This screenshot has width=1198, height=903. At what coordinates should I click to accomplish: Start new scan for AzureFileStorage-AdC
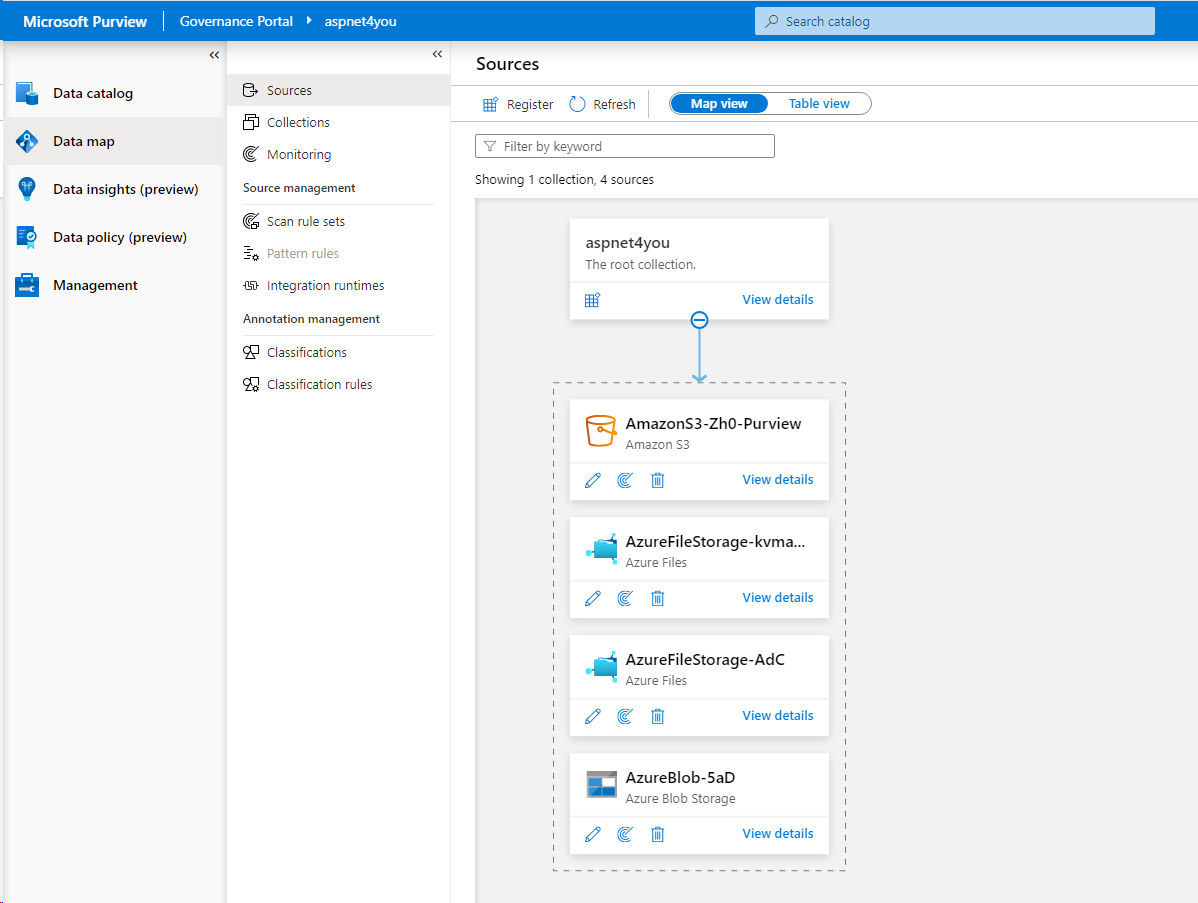coord(625,716)
